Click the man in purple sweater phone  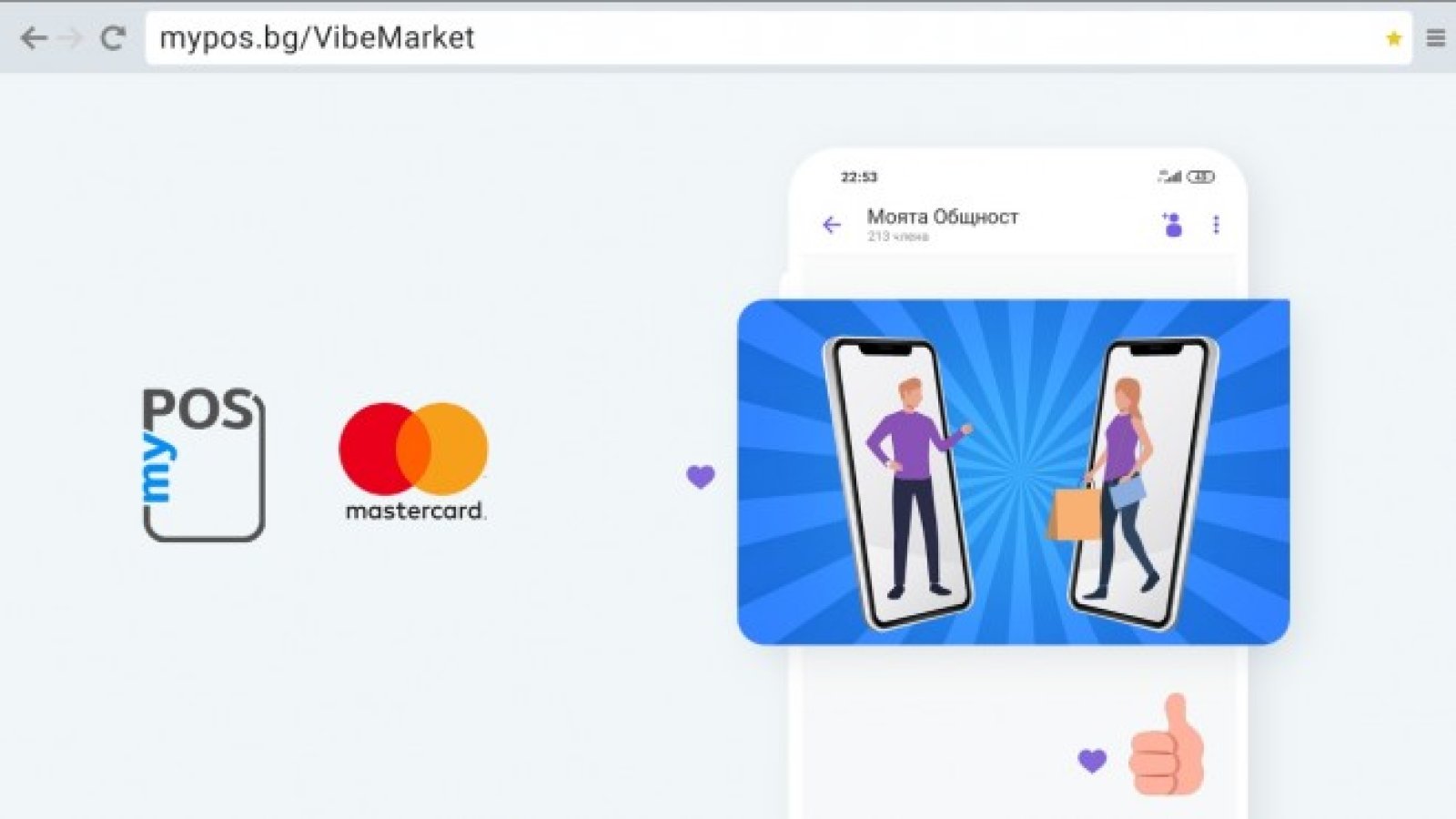coord(899,482)
